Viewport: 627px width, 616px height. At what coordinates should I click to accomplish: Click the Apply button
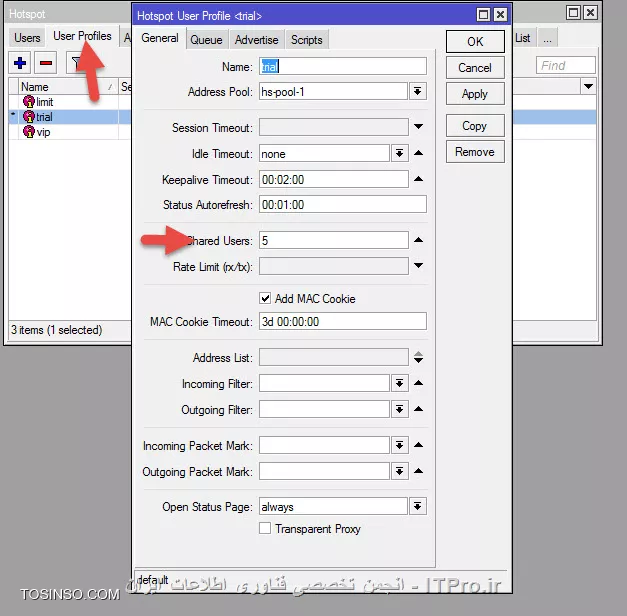[x=475, y=94]
